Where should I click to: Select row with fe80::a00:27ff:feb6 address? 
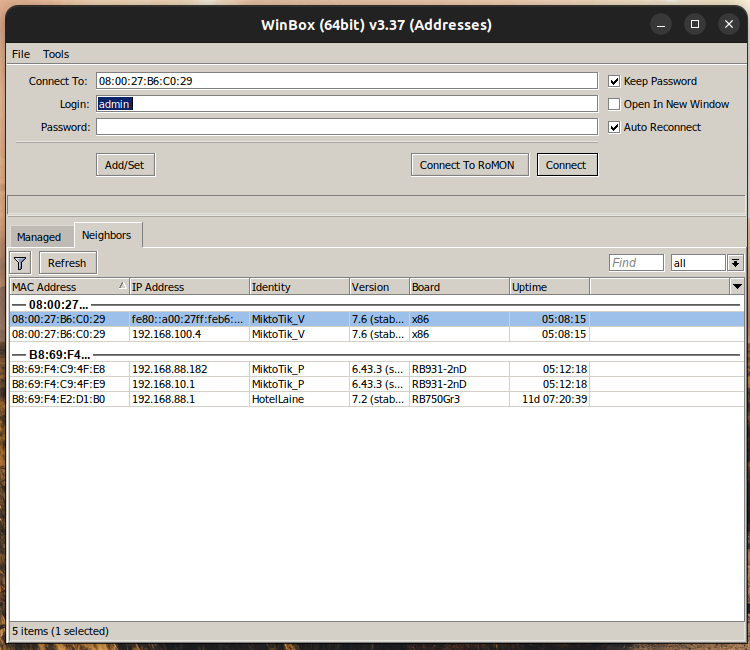(376, 319)
